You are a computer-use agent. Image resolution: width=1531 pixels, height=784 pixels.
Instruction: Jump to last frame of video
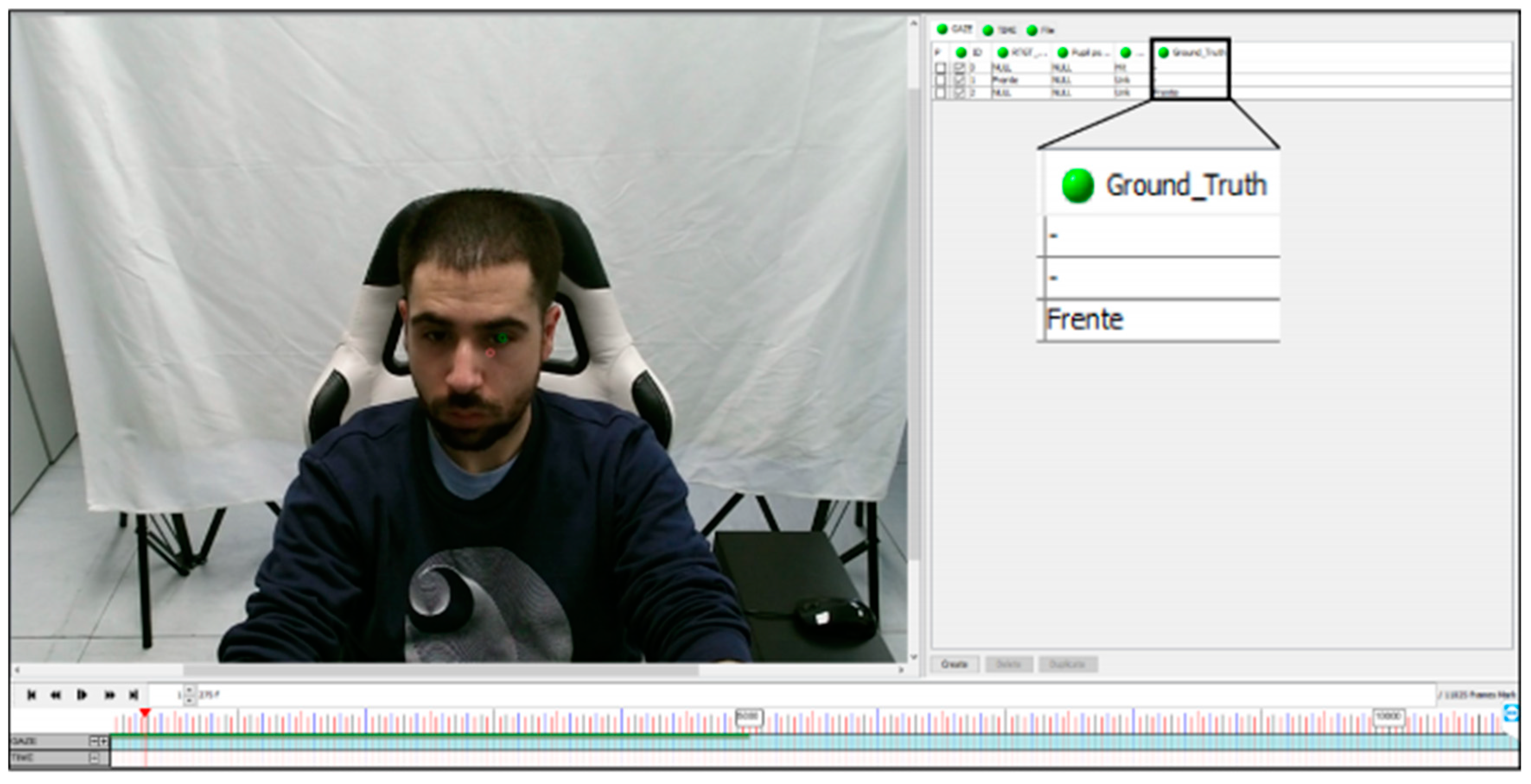coord(134,695)
